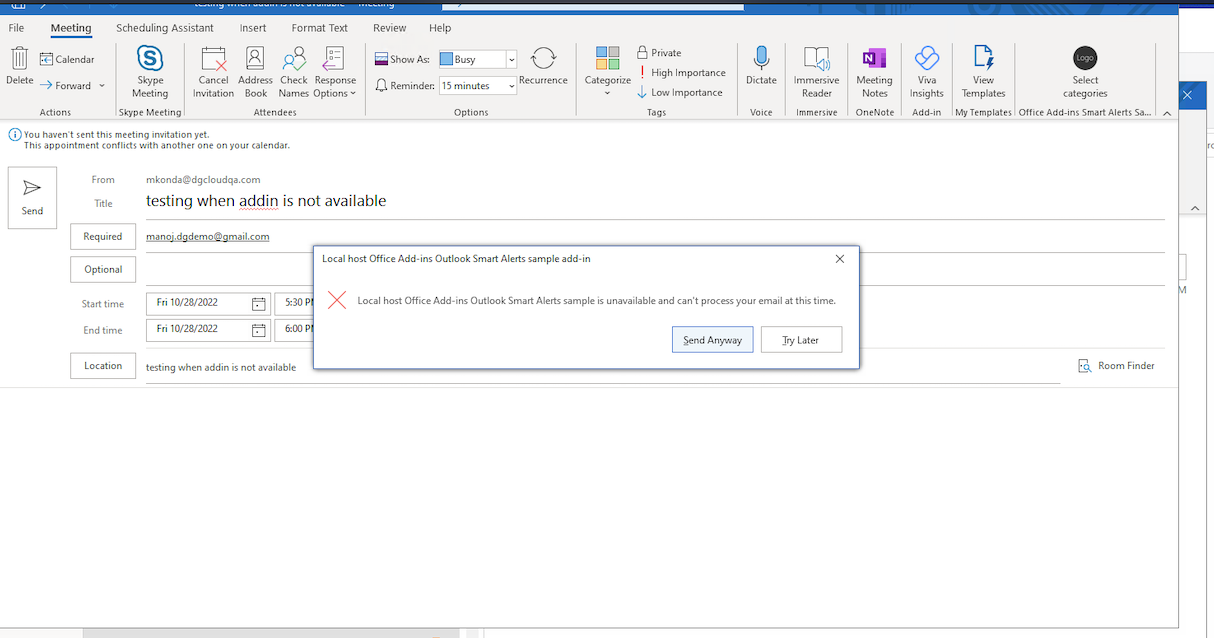Open the Format Text ribbon tab

coord(319,27)
